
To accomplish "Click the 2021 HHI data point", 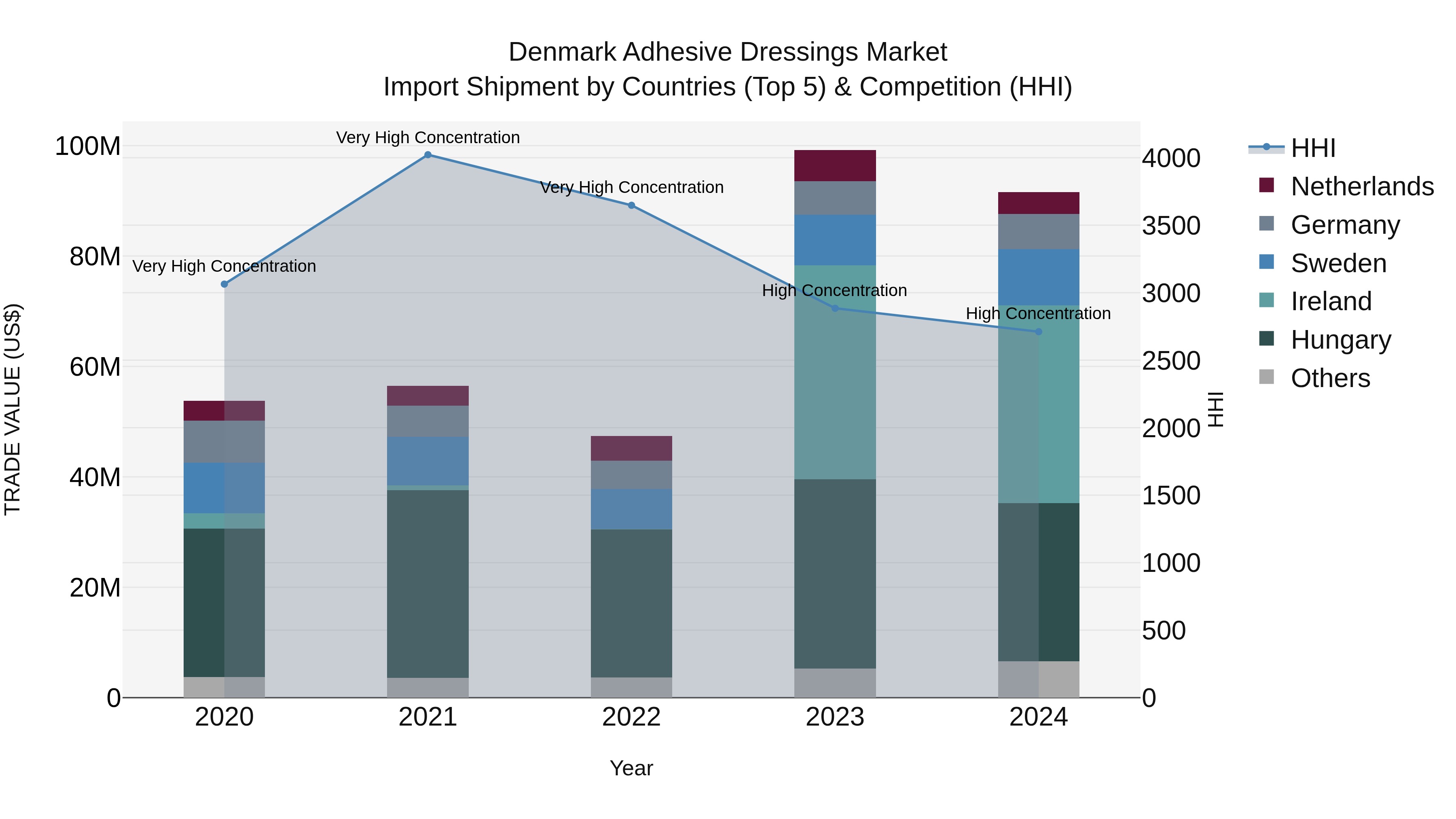I will click(428, 155).
